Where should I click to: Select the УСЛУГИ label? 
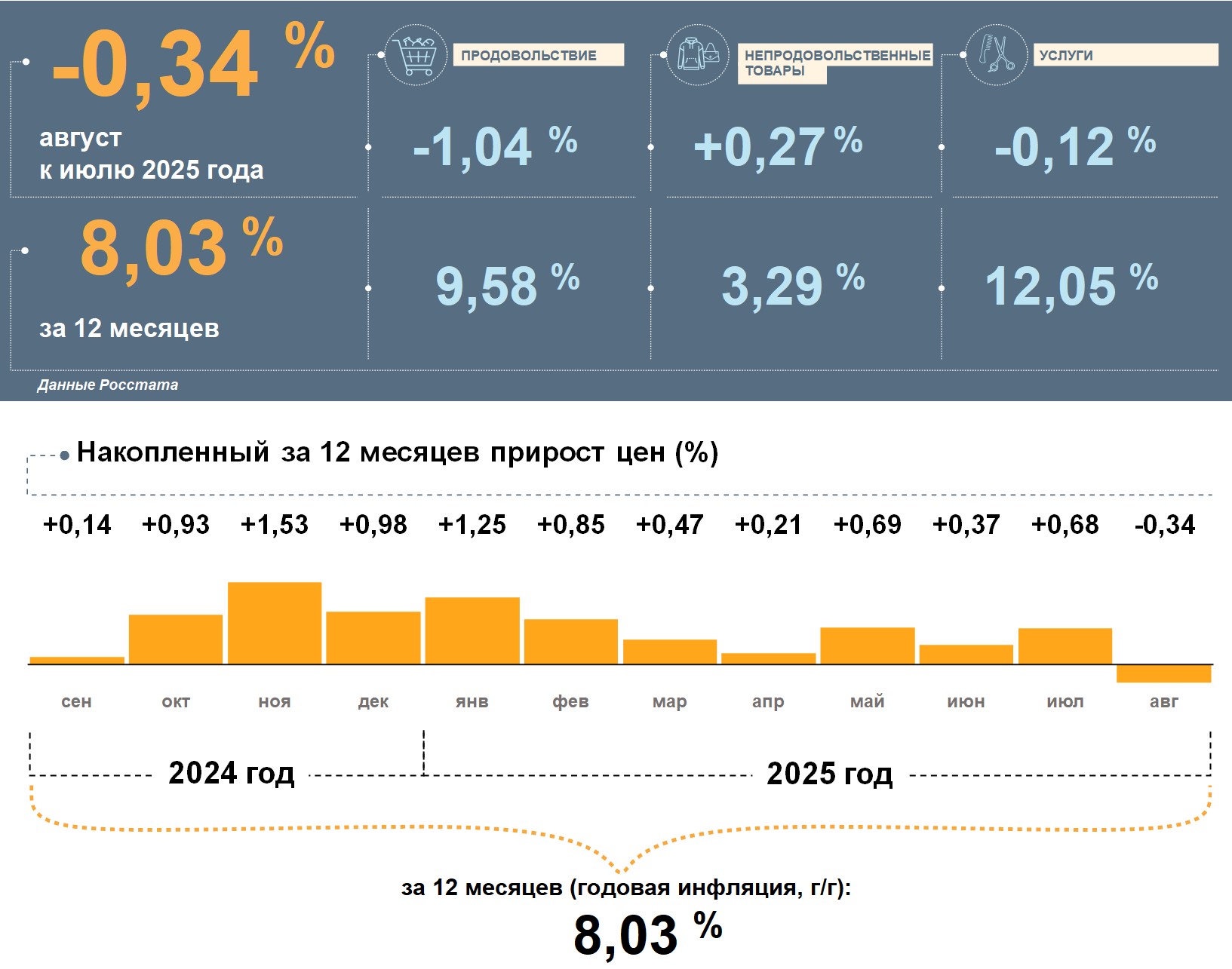coord(1124,55)
